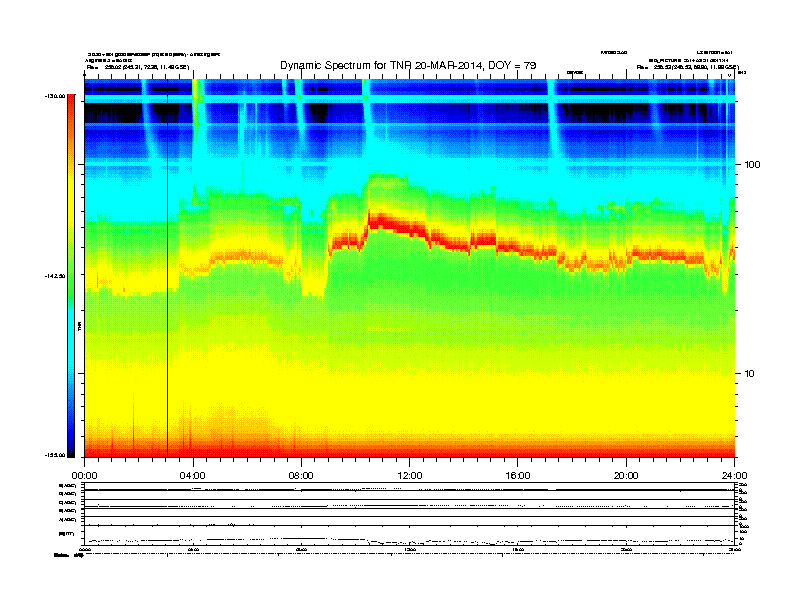
Task: Click the 04:00 time axis label
Action: 193,476
